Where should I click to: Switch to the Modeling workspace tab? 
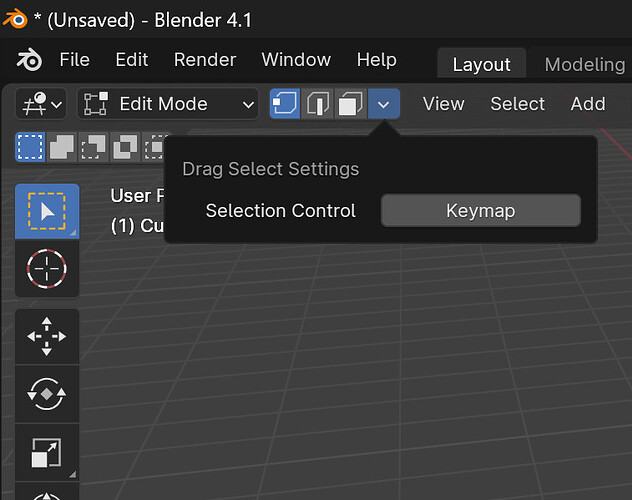[x=584, y=64]
